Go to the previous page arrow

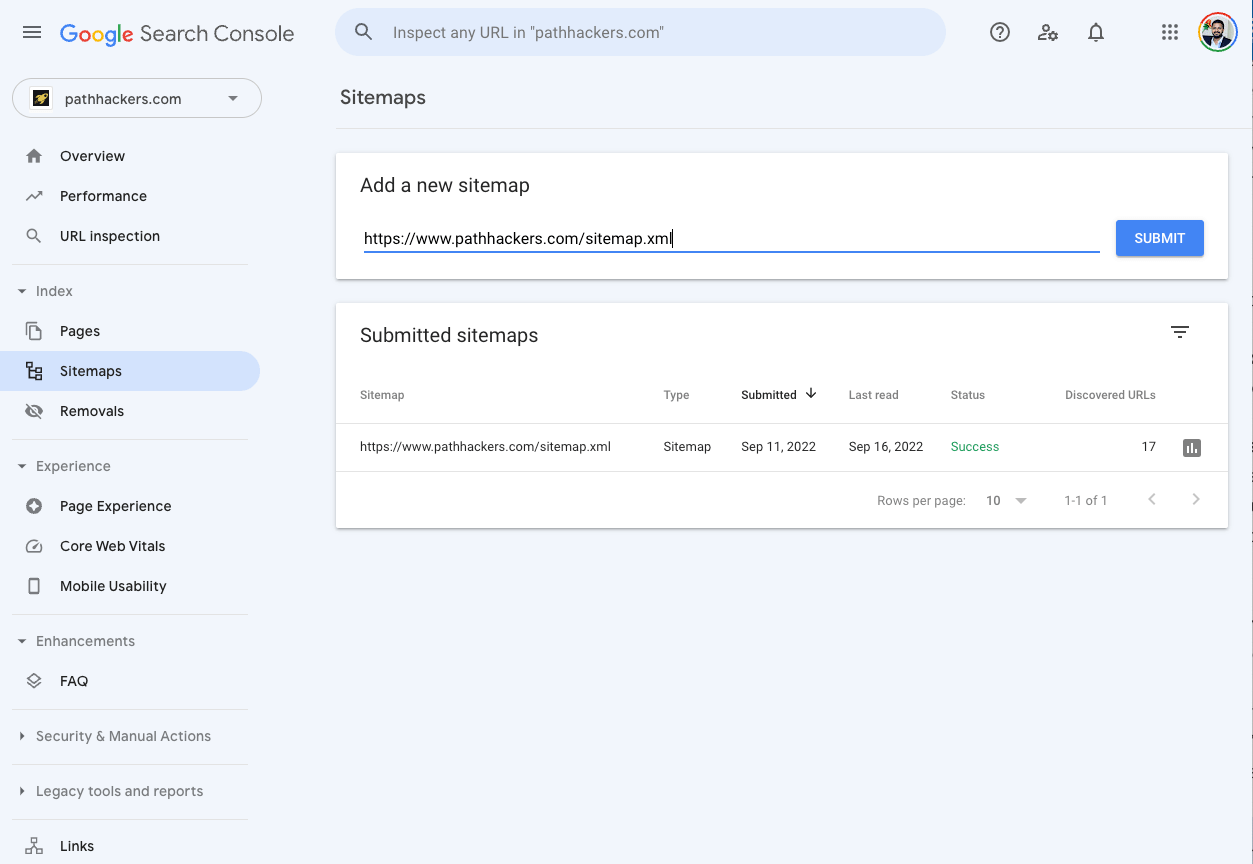pyautogui.click(x=1152, y=499)
